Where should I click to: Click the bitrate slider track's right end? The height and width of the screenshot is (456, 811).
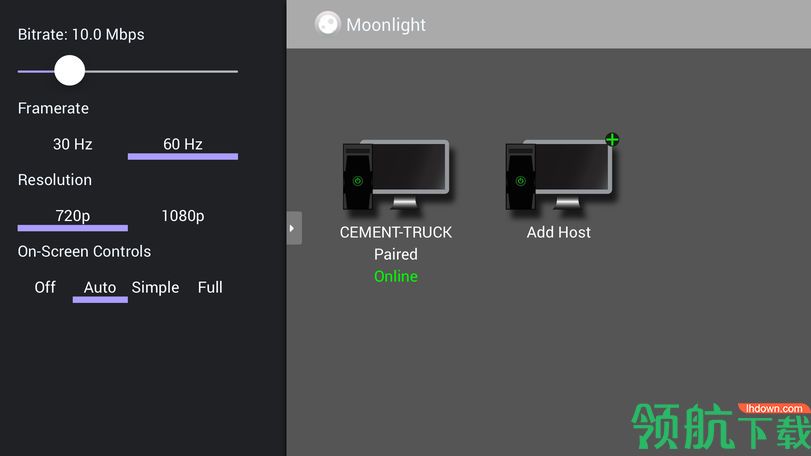click(235, 71)
